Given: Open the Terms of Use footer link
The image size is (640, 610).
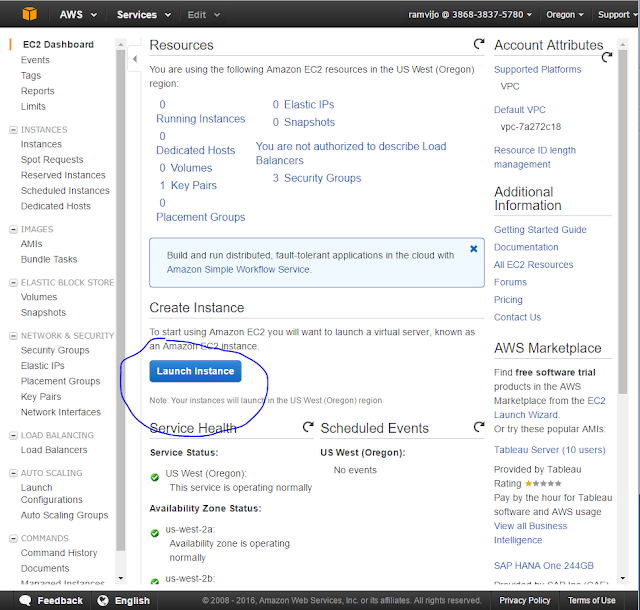Looking at the screenshot, I should pyautogui.click(x=591, y=600).
